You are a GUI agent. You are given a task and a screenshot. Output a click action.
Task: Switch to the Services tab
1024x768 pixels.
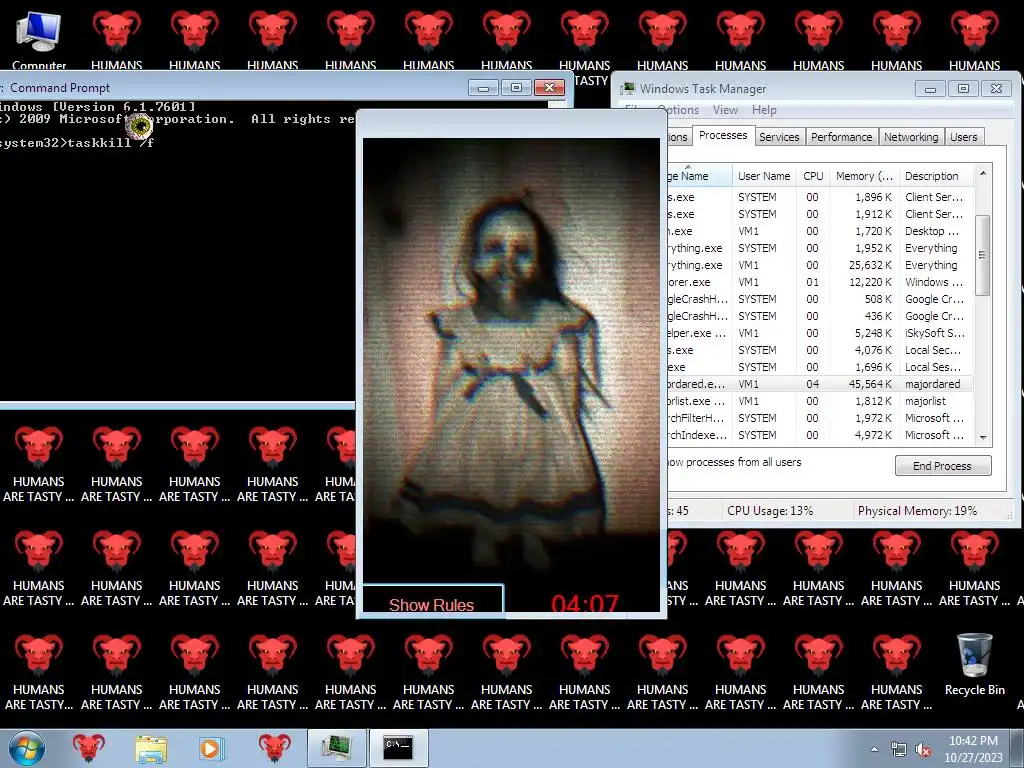coord(779,137)
